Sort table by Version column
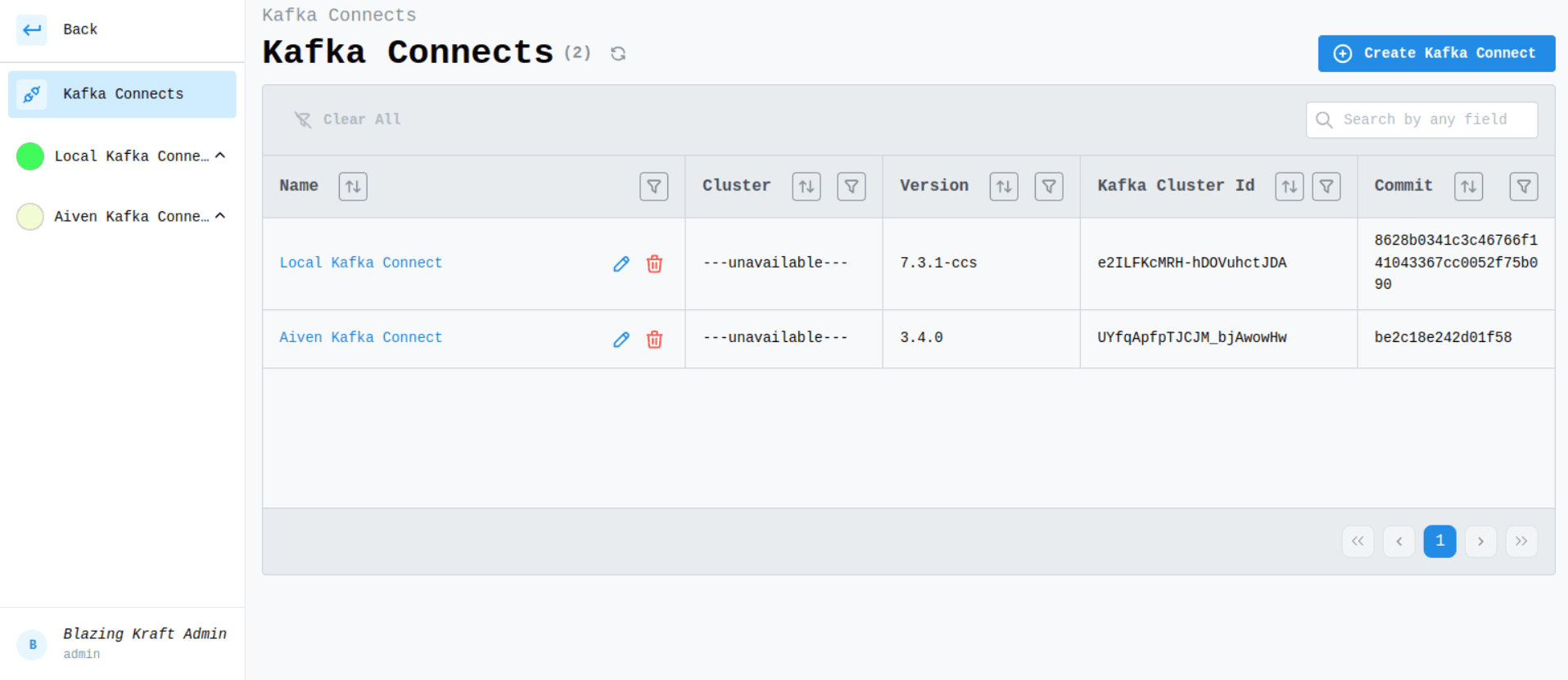This screenshot has height=680, width=1568. [x=1004, y=187]
